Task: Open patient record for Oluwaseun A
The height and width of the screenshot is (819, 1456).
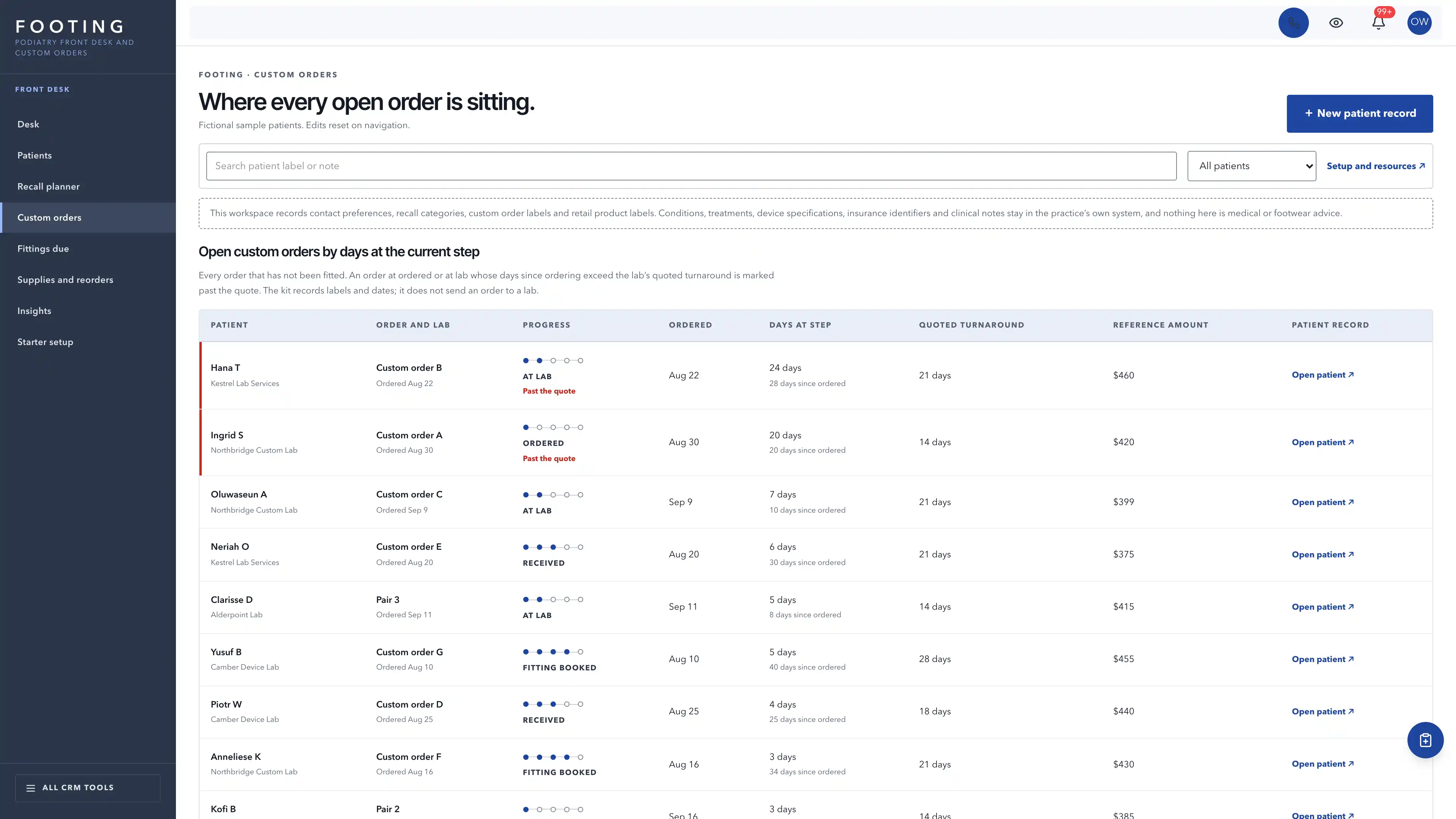Action: [1322, 502]
